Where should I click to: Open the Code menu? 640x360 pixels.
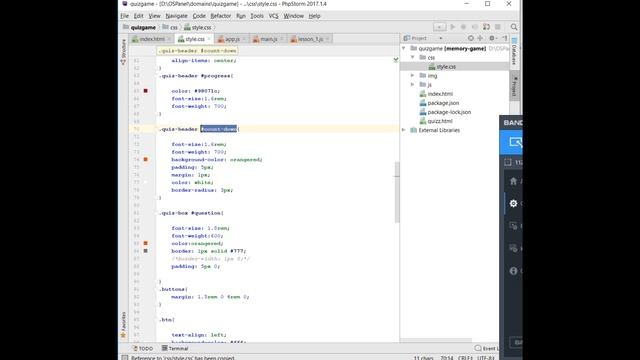[199, 16]
